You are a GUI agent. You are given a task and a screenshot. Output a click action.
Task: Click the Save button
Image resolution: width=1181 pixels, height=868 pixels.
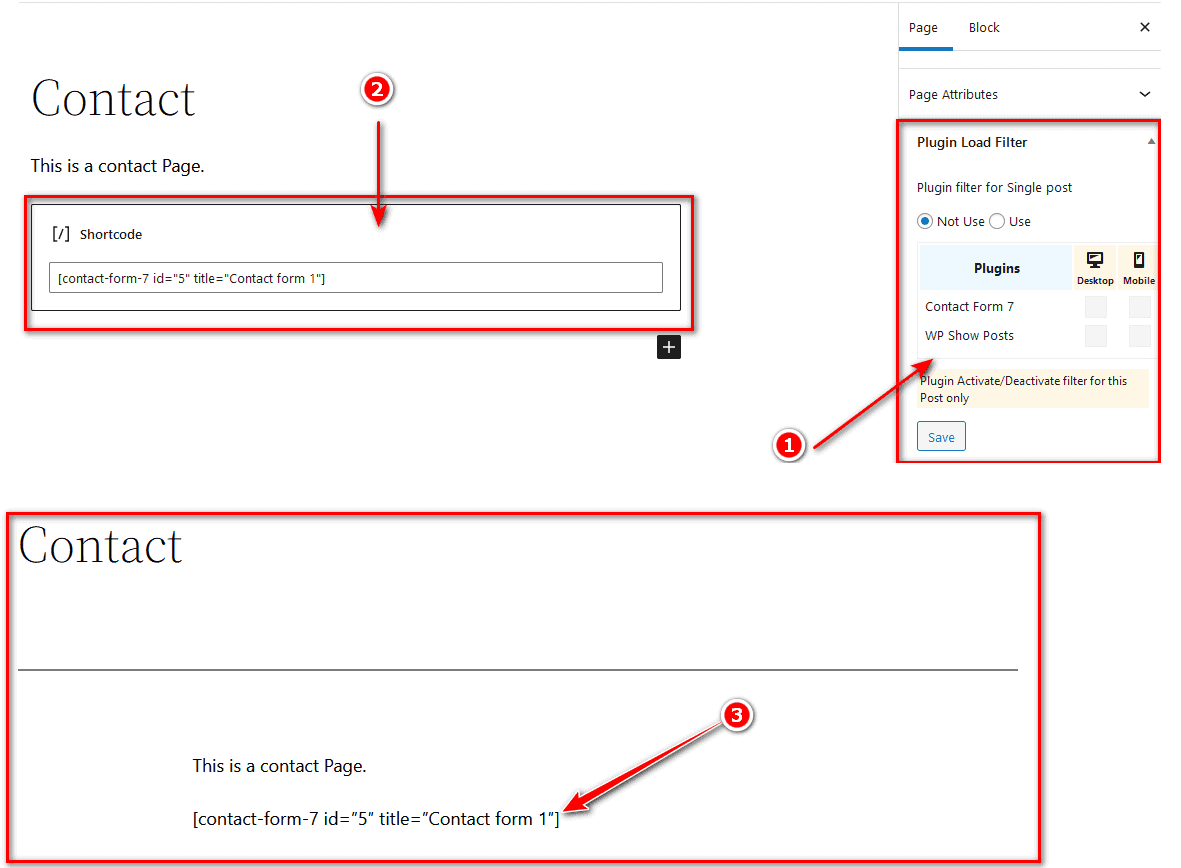(941, 437)
